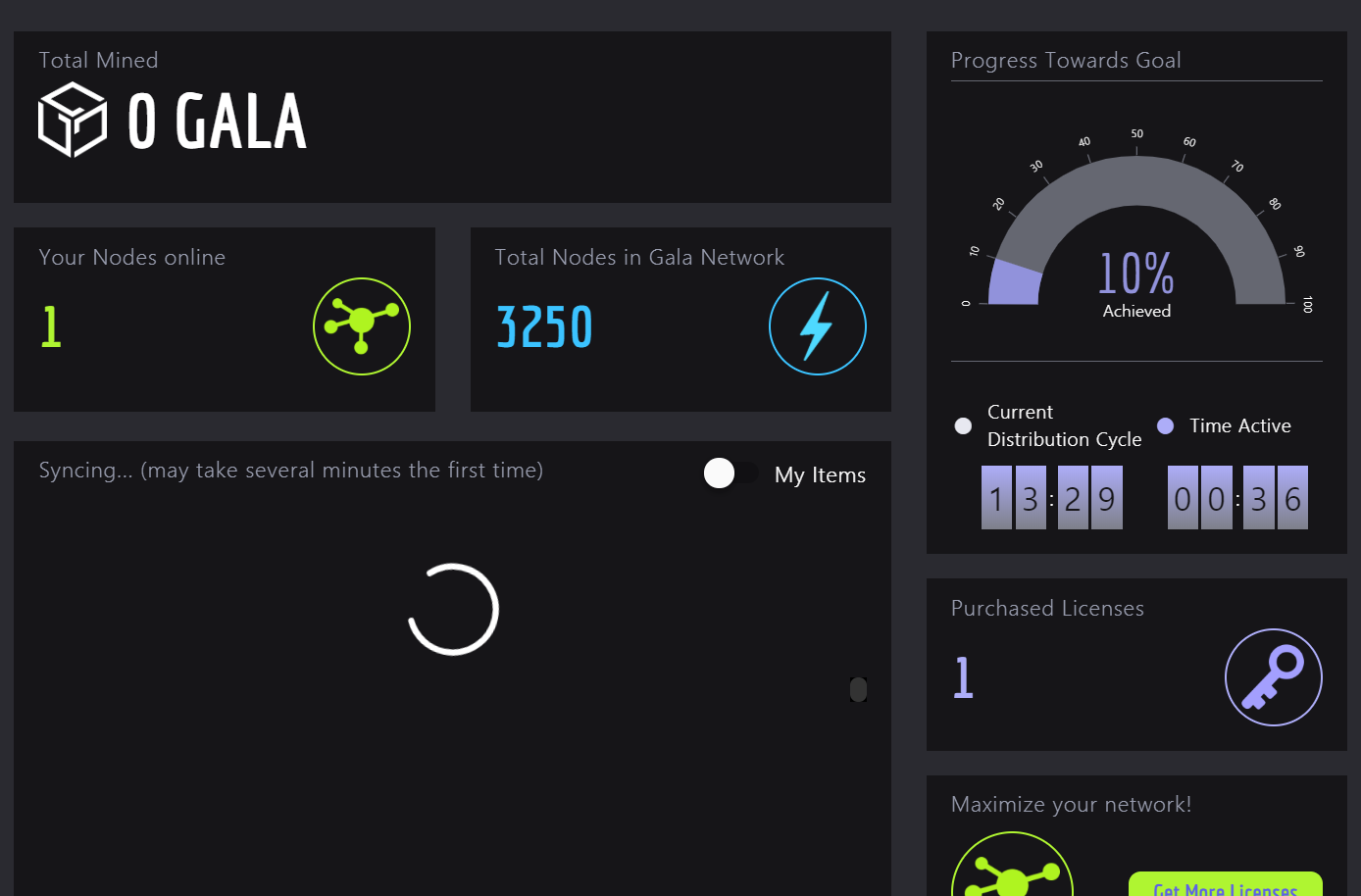
Task: Click the GALA cube logo icon
Action: click(73, 120)
